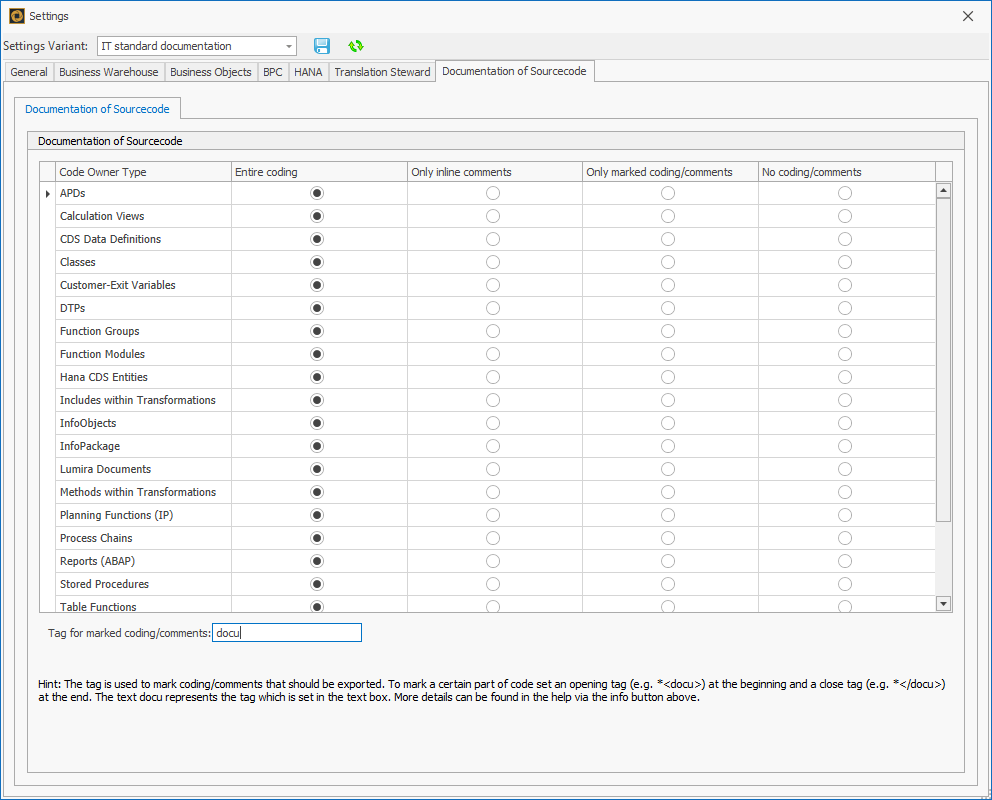The height and width of the screenshot is (800, 992).
Task: Enable 'Only inline comments' for InfoObjects
Action: pos(492,423)
